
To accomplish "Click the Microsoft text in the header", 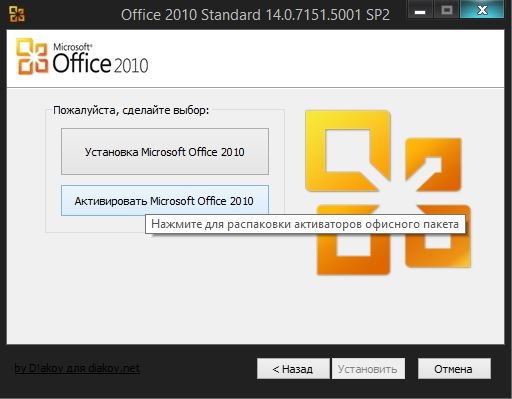I will pyautogui.click(x=72, y=47).
